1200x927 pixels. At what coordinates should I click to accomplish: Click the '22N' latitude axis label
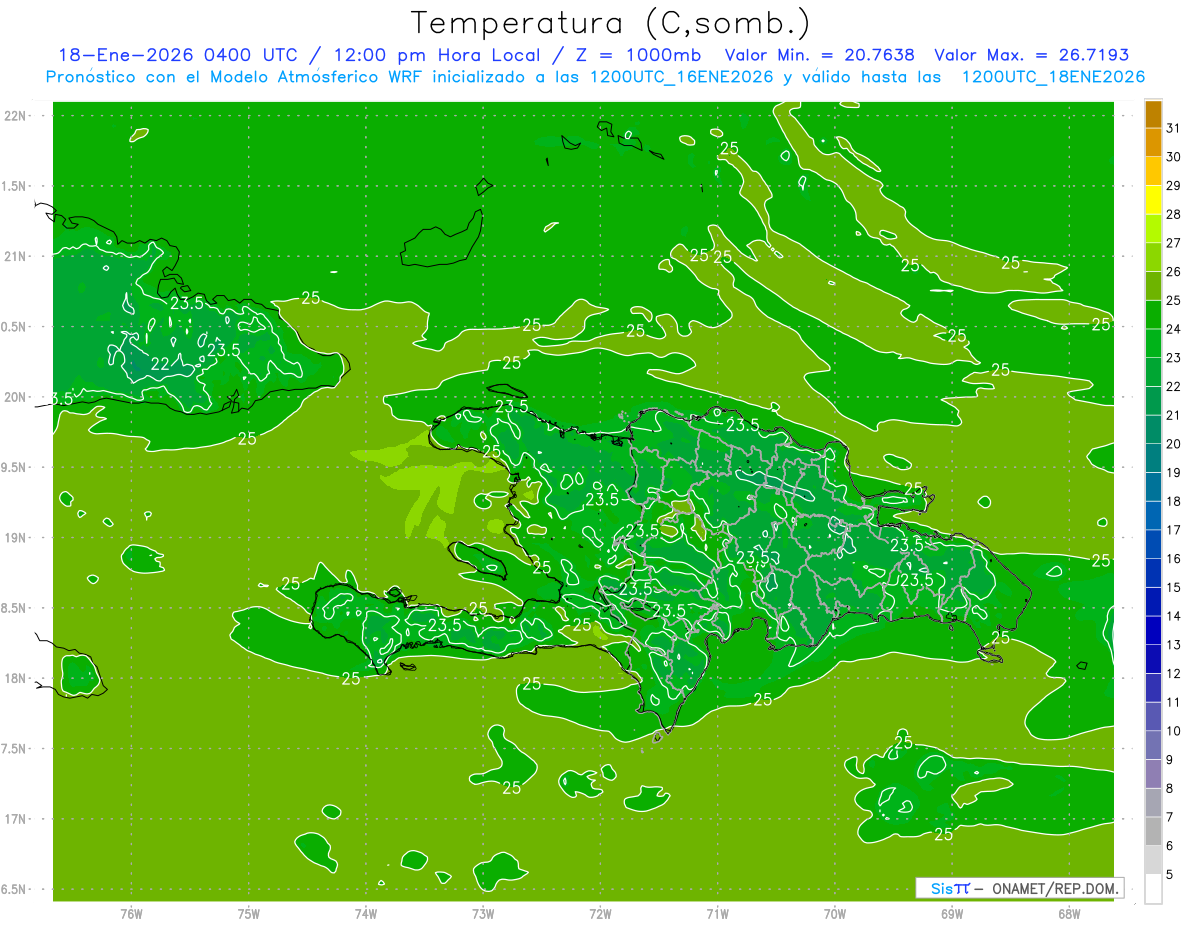tap(16, 116)
